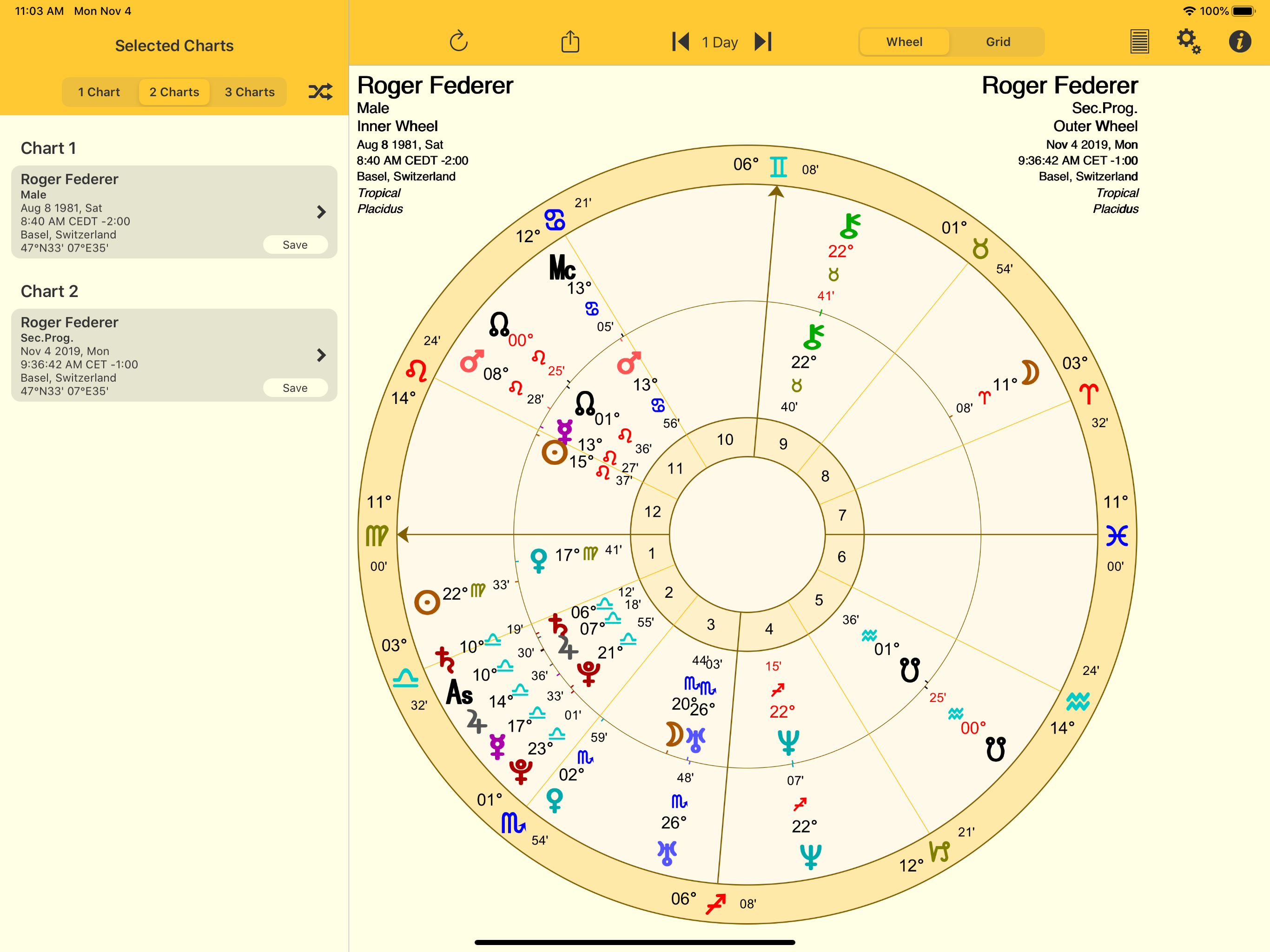Expand Chart 2 Sec.Prog. chevron
This screenshot has height=952, width=1270.
point(321,355)
